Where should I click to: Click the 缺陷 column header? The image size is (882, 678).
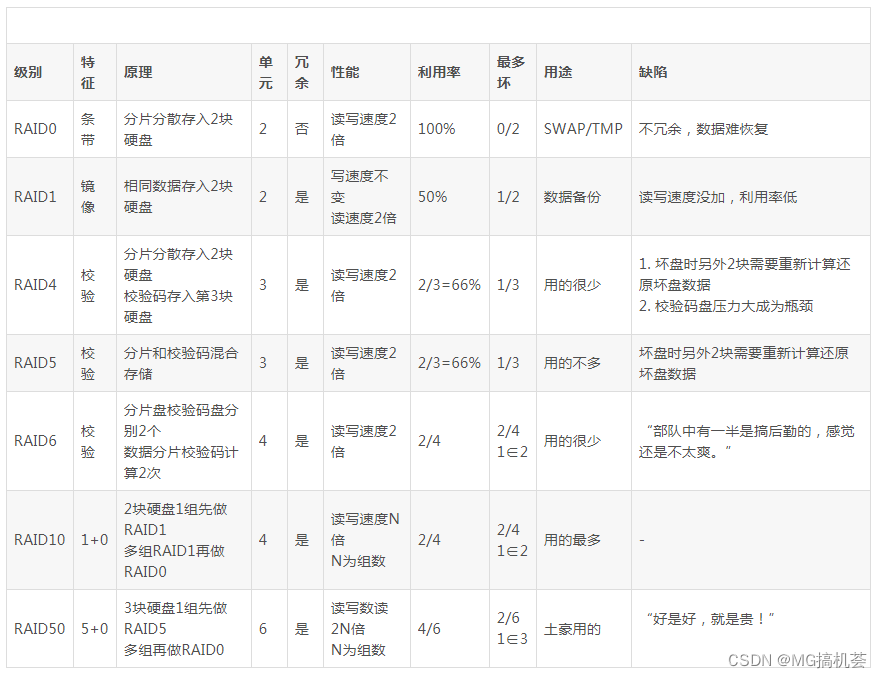tap(751, 72)
